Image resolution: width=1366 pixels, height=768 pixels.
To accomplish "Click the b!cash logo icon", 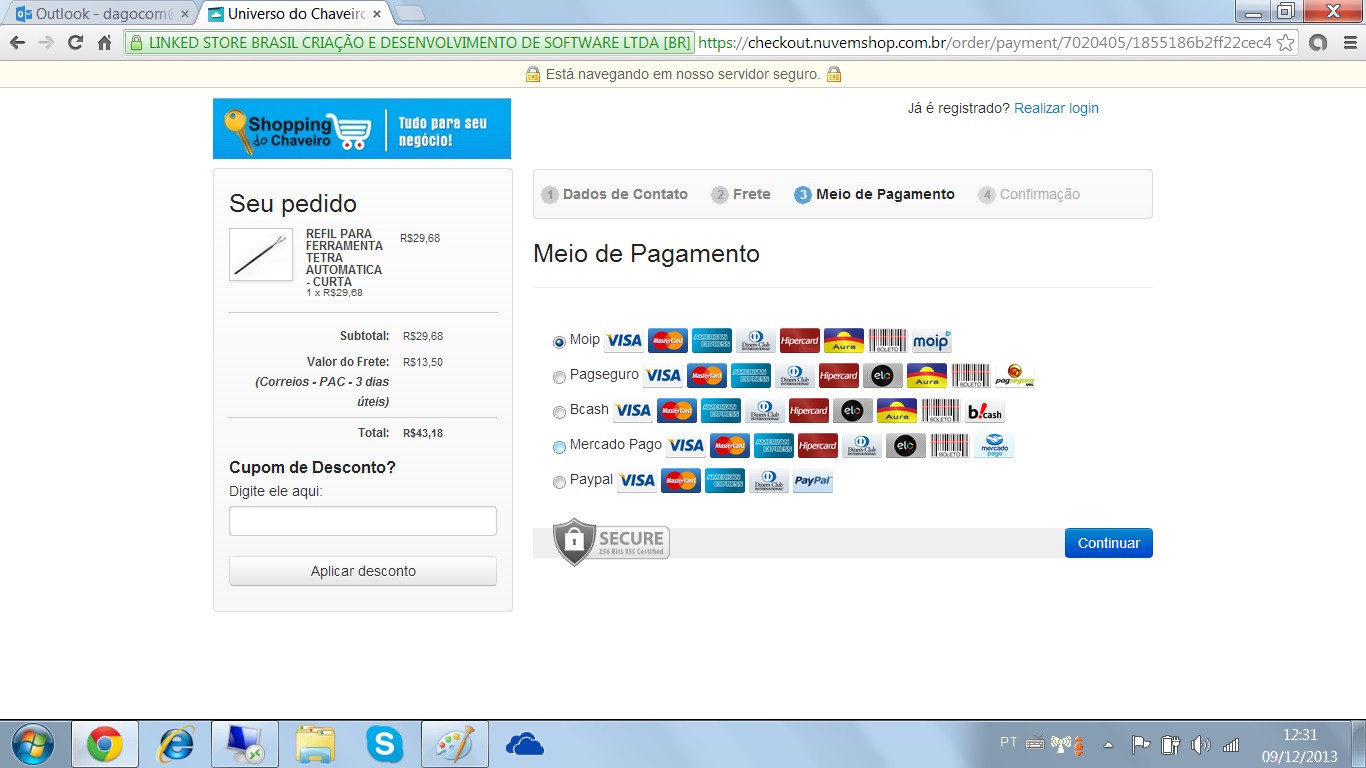I will [x=985, y=411].
